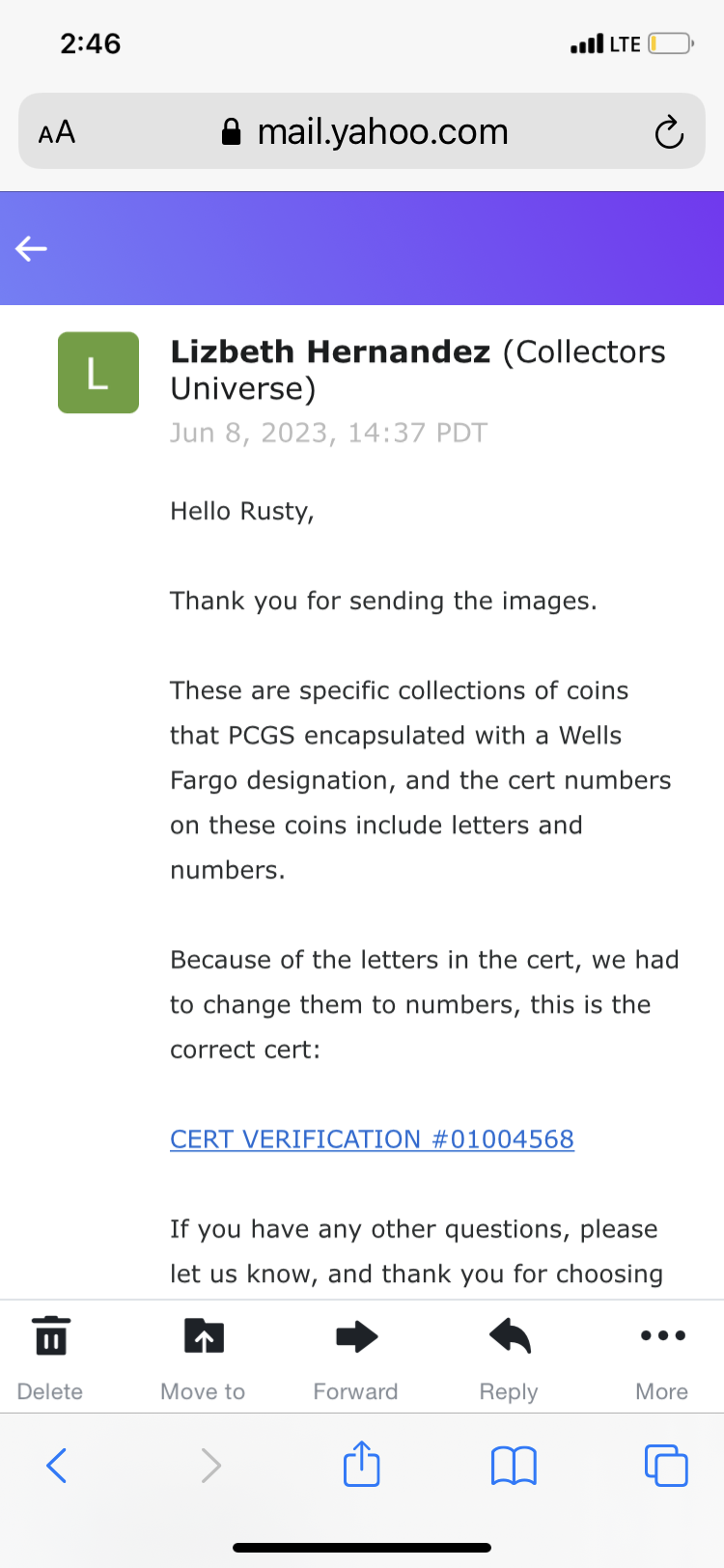724x1568 pixels.
Task: Reply to Lizbeth Hernandez's email
Action: 510,1336
